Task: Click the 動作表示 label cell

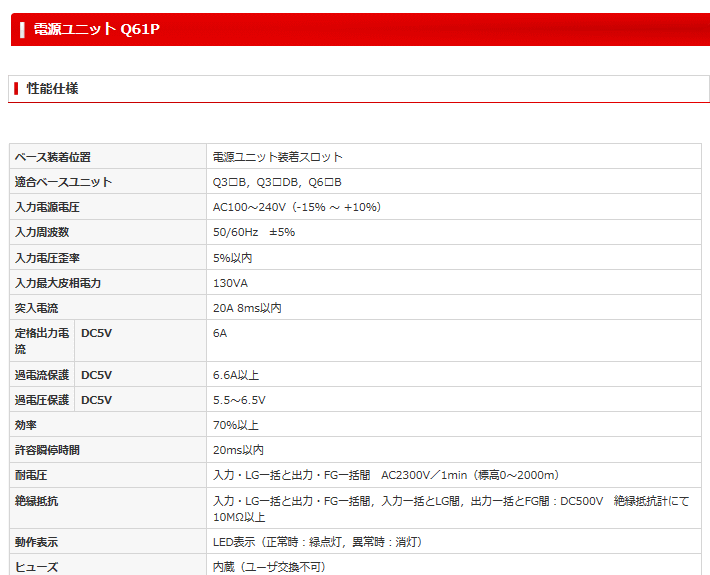Action: 108,541
